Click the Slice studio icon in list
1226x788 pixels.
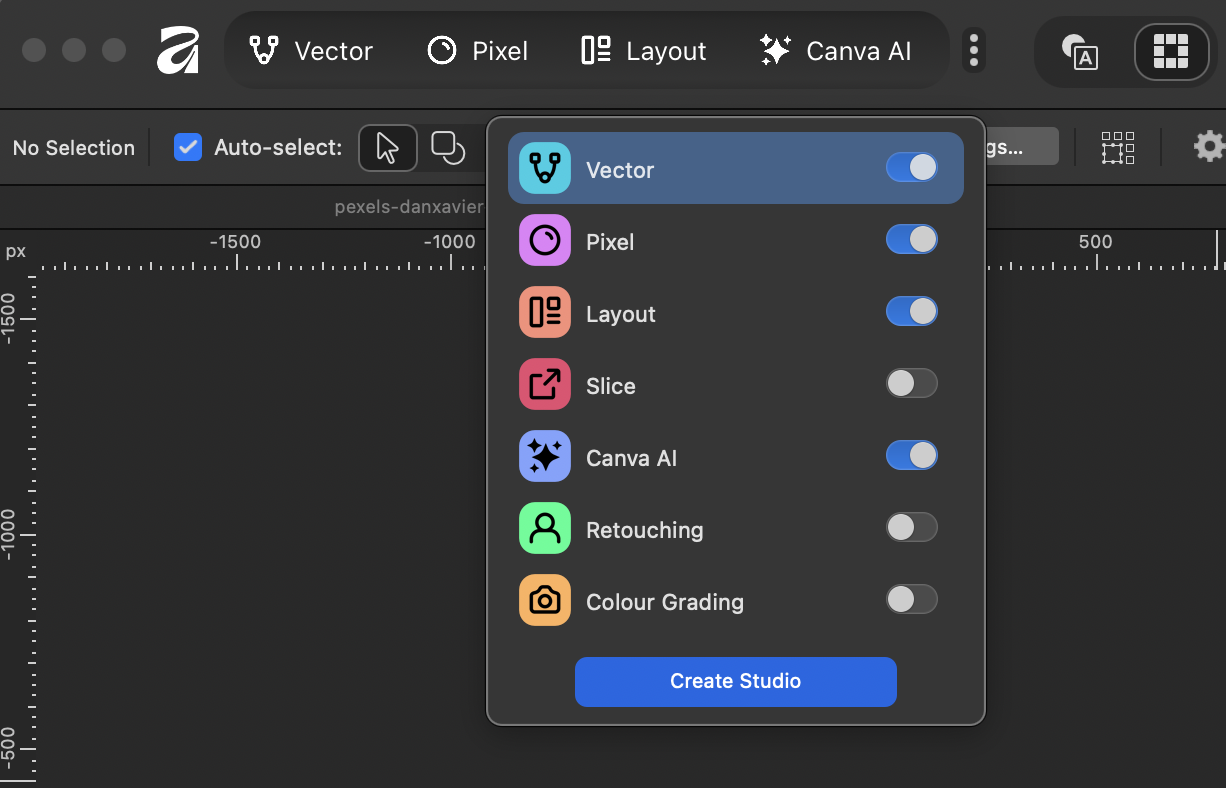tap(544, 385)
